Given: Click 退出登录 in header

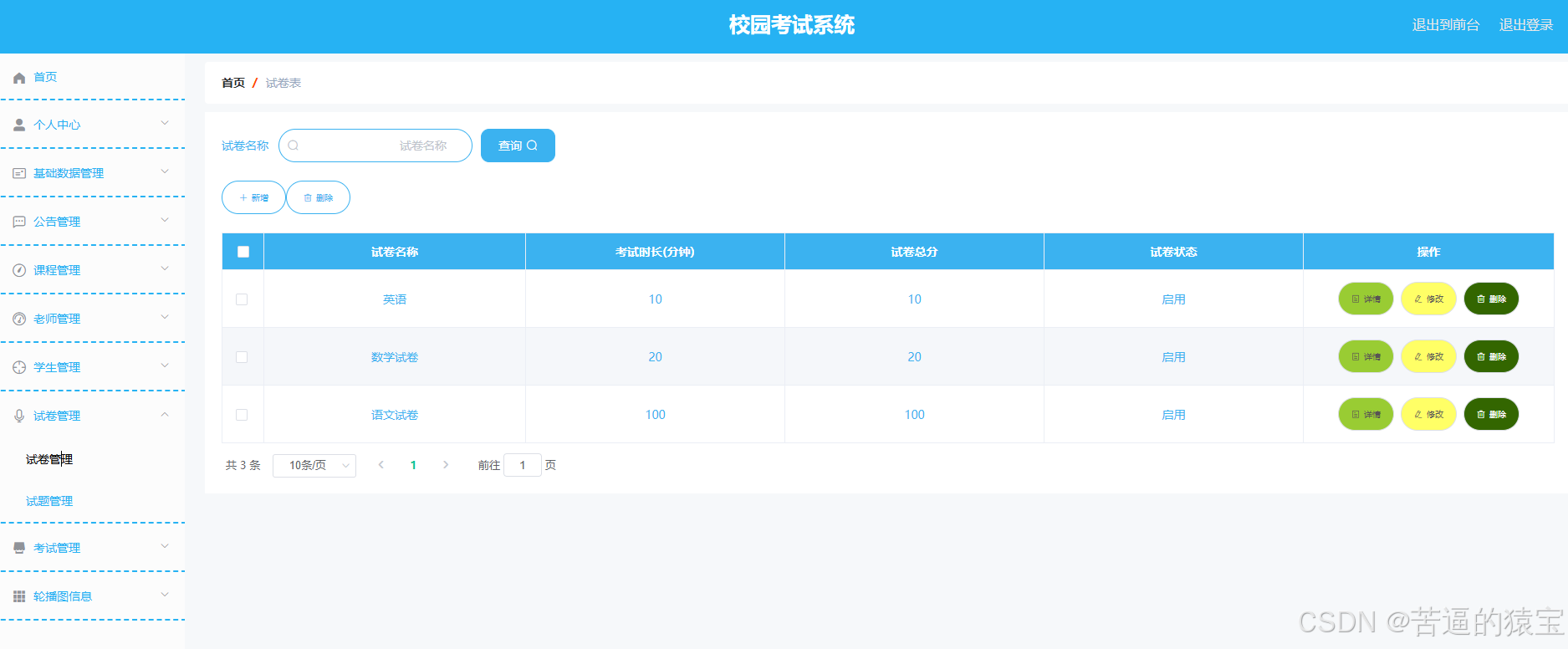Looking at the screenshot, I should tap(1526, 25).
